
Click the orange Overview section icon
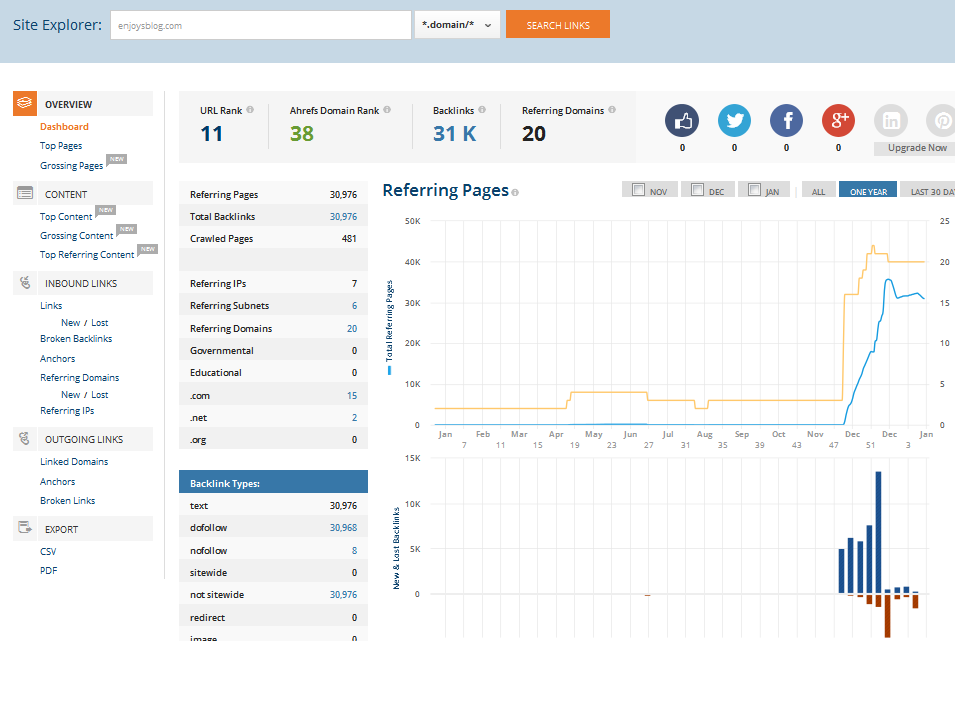tap(25, 103)
